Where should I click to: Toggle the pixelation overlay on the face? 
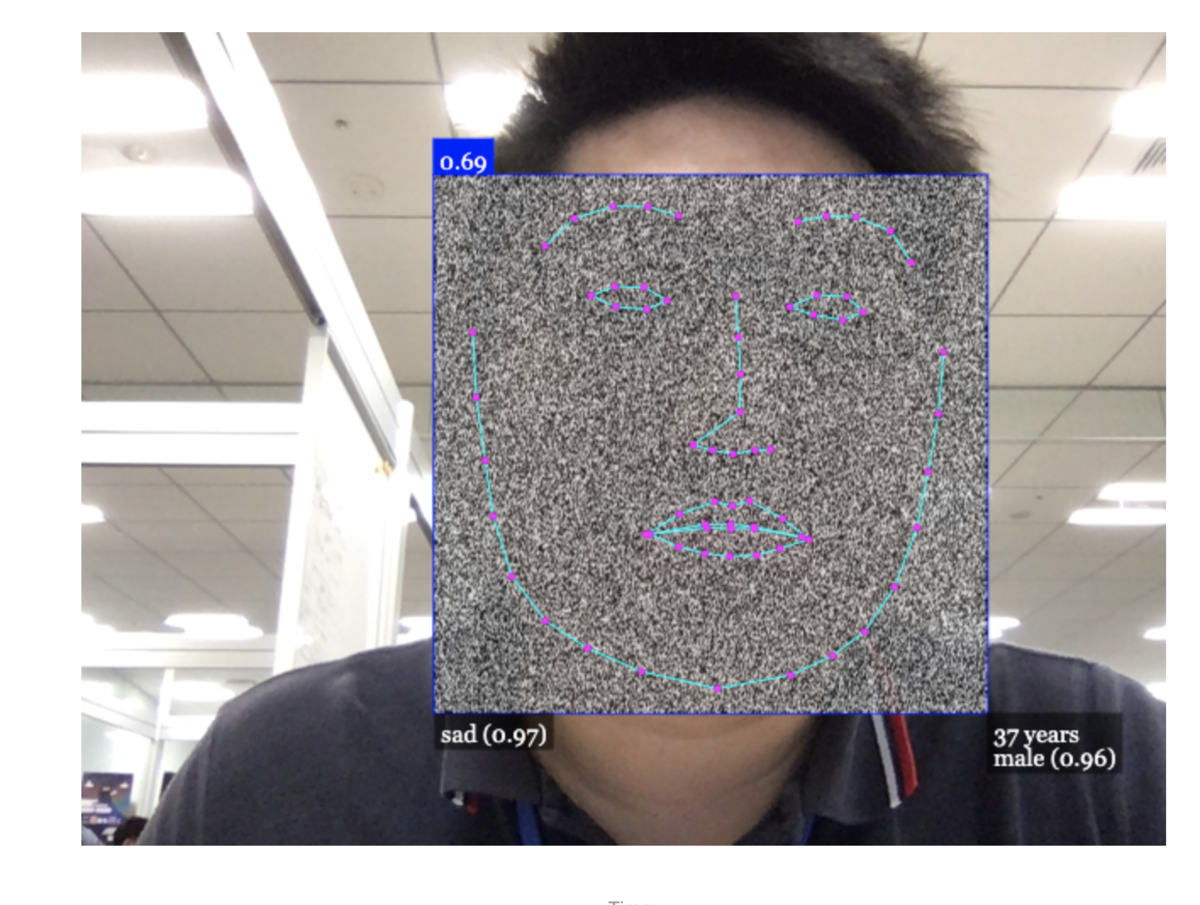pos(710,440)
